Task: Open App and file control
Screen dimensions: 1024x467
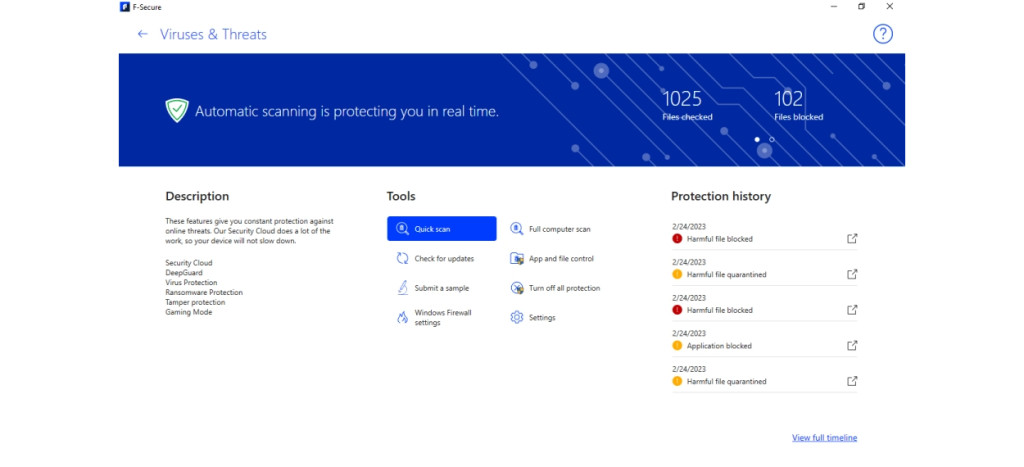Action: [x=560, y=258]
